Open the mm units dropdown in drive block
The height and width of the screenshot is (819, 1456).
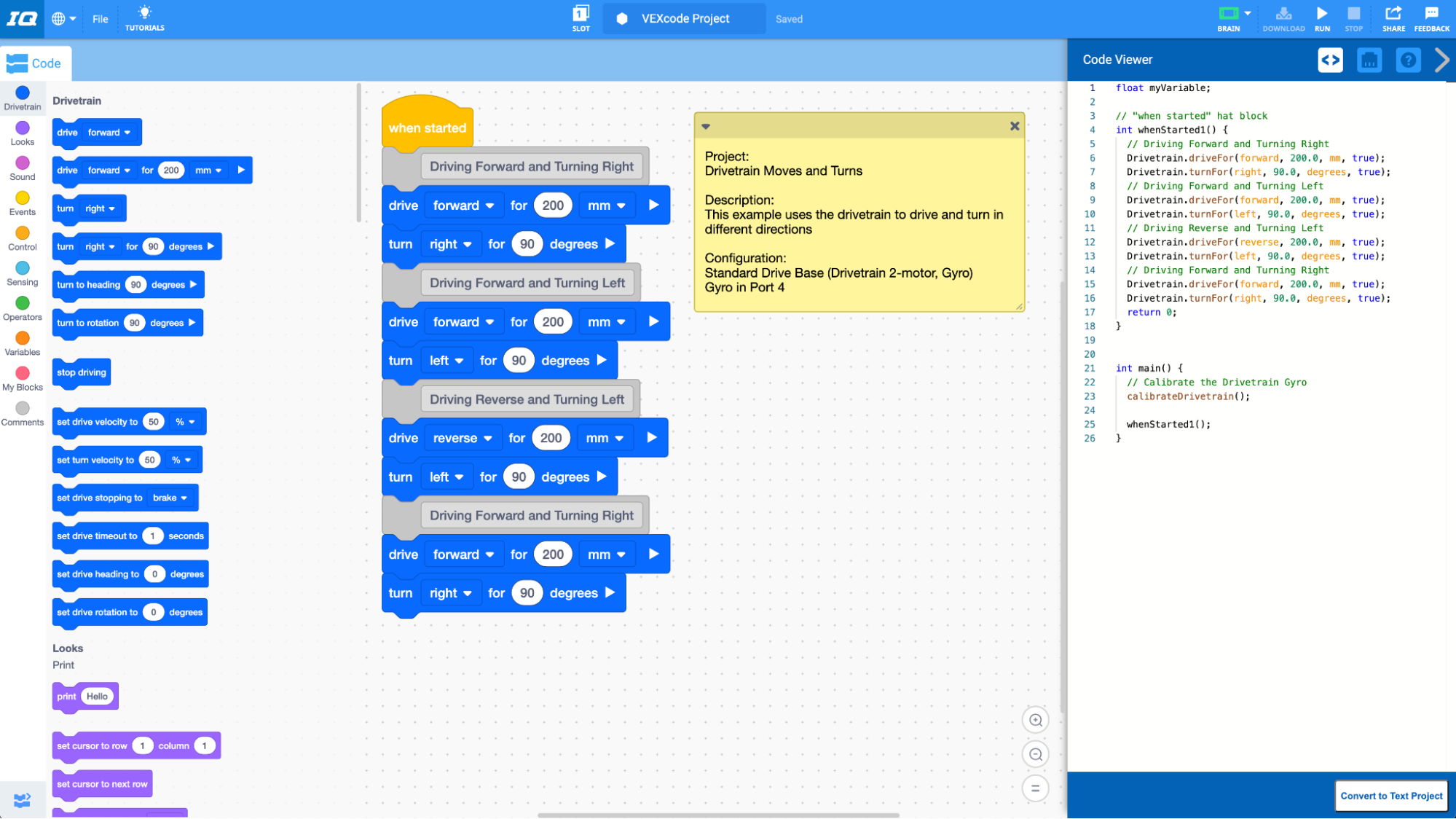point(606,205)
